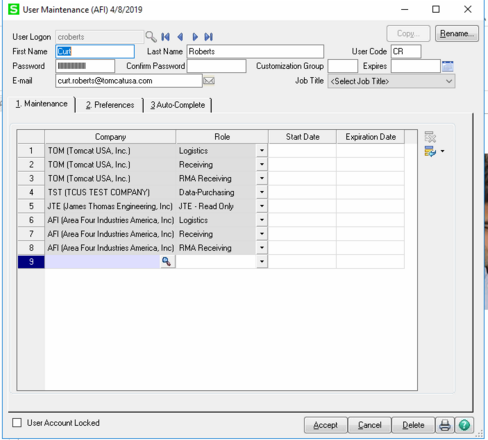Click the Accept button
The image size is (488, 440).
pos(325,425)
